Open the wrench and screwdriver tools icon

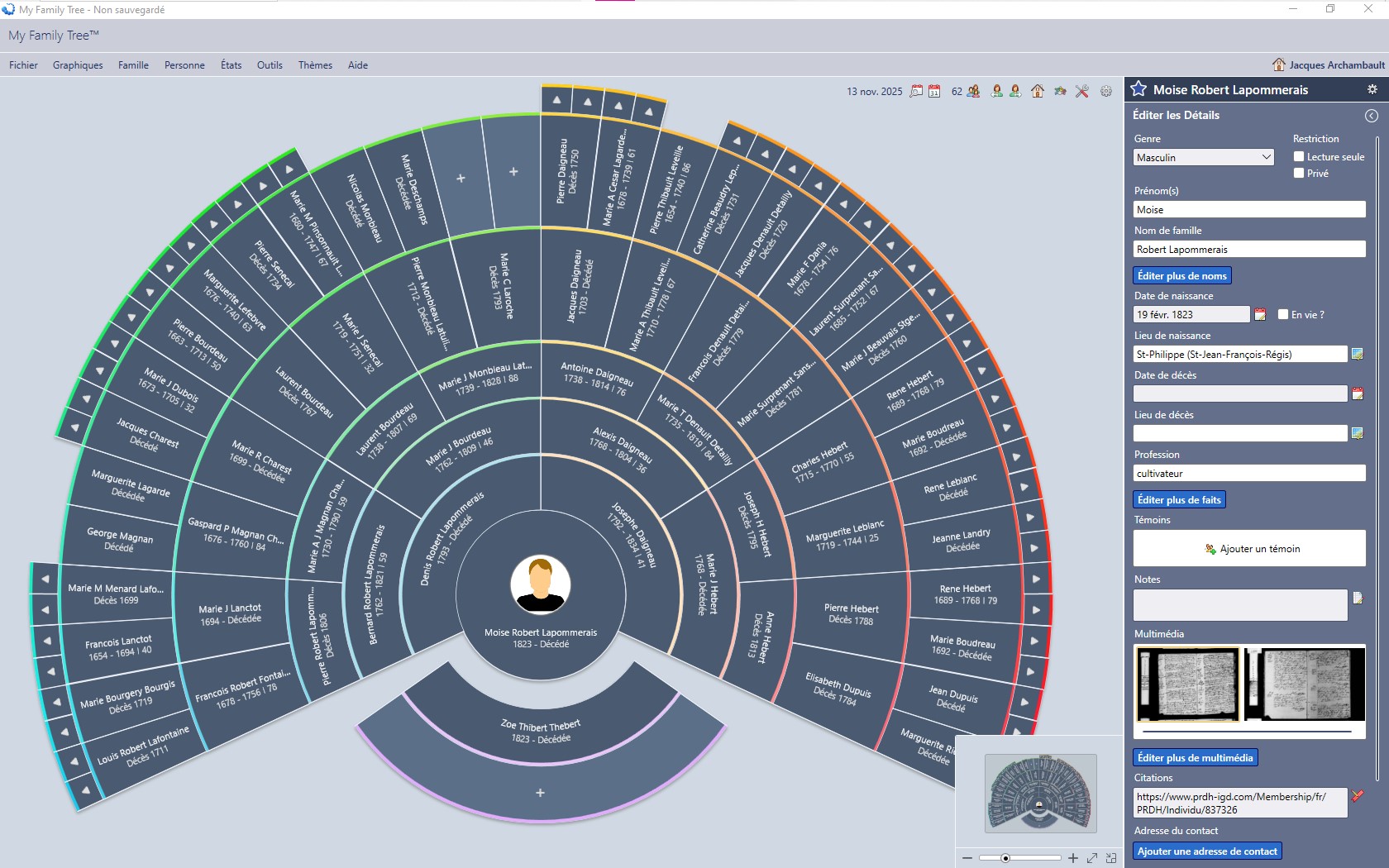(1081, 91)
